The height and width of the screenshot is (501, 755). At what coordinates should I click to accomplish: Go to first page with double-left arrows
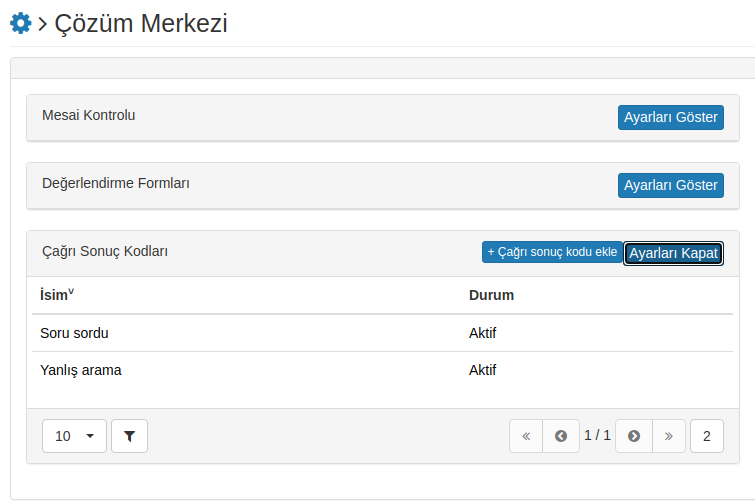(x=526, y=436)
